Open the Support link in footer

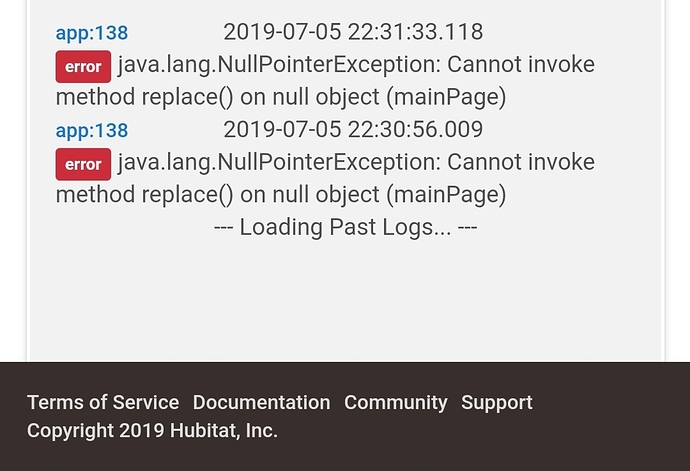pos(497,403)
